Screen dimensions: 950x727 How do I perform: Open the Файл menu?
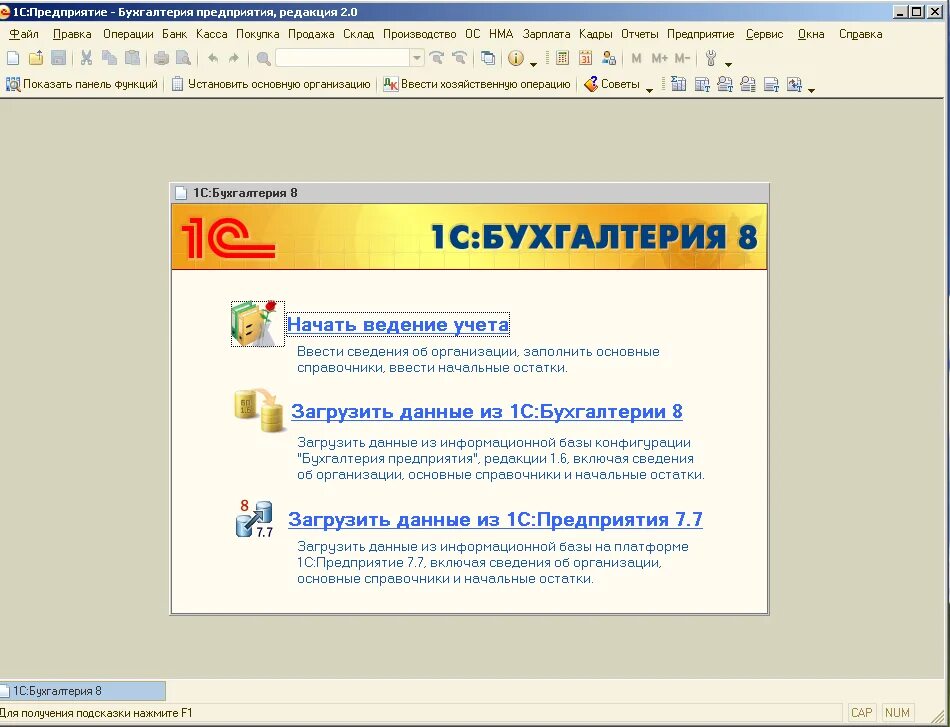tap(24, 34)
